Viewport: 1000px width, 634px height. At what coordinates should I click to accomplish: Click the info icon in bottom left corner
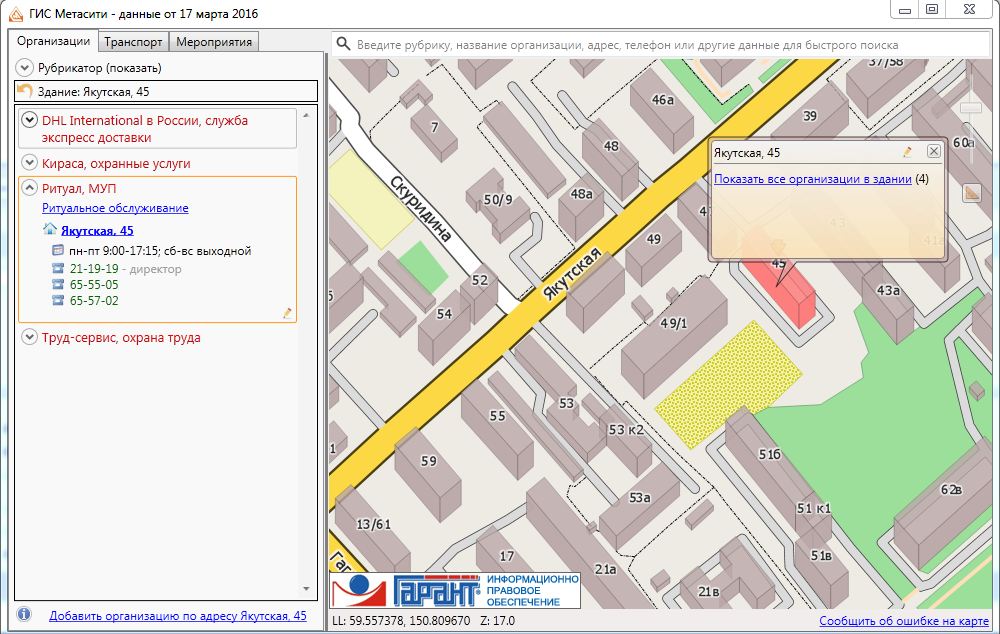pyautogui.click(x=24, y=615)
